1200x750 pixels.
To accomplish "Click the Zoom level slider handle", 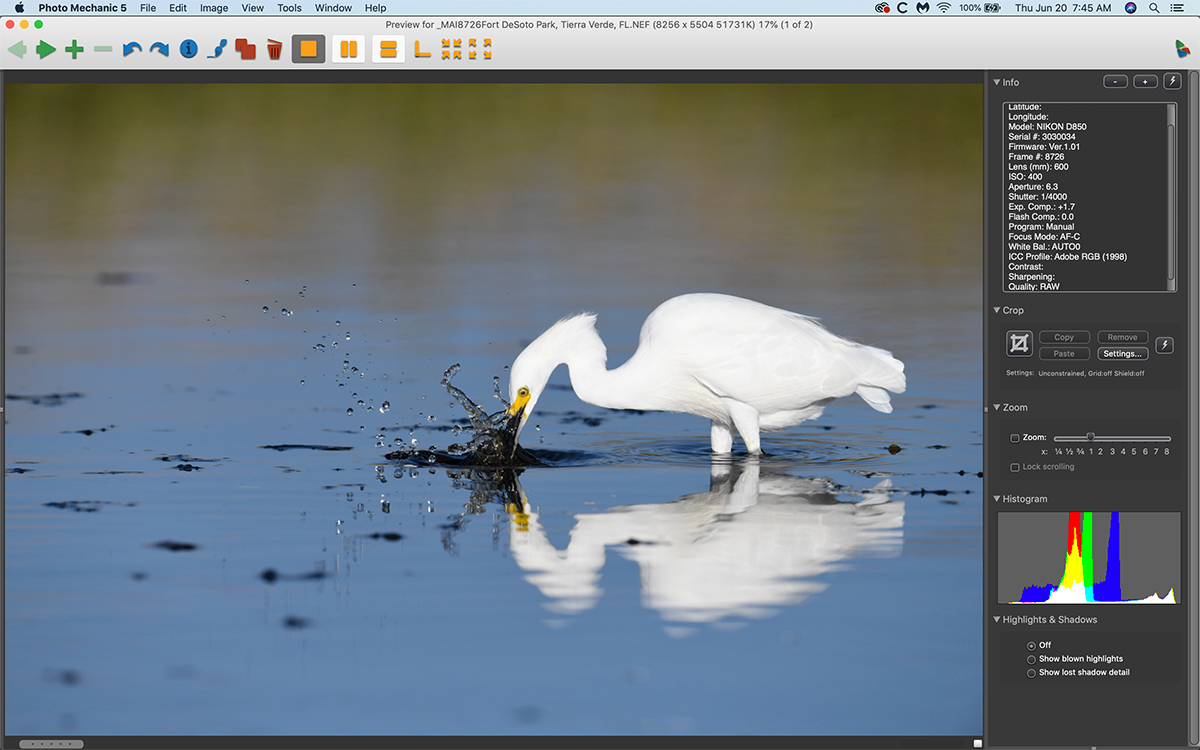I will coord(1091,437).
